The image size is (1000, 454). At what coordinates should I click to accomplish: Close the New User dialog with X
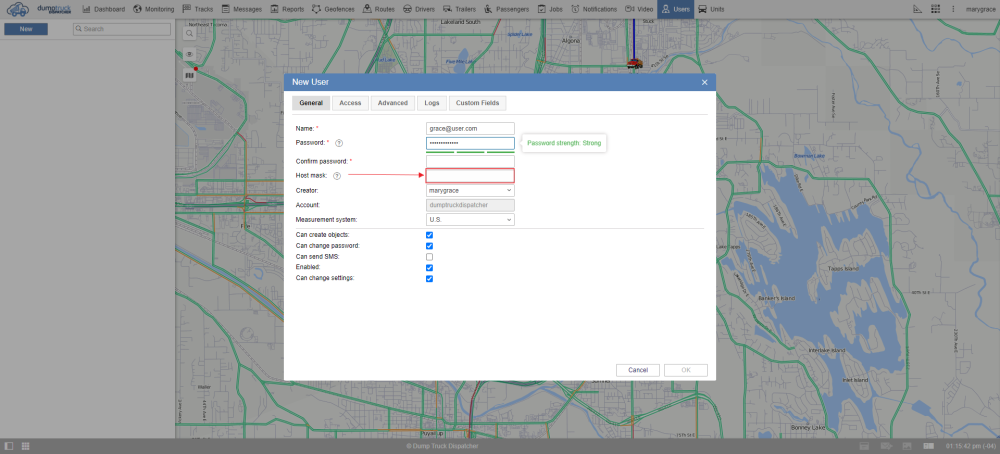704,82
